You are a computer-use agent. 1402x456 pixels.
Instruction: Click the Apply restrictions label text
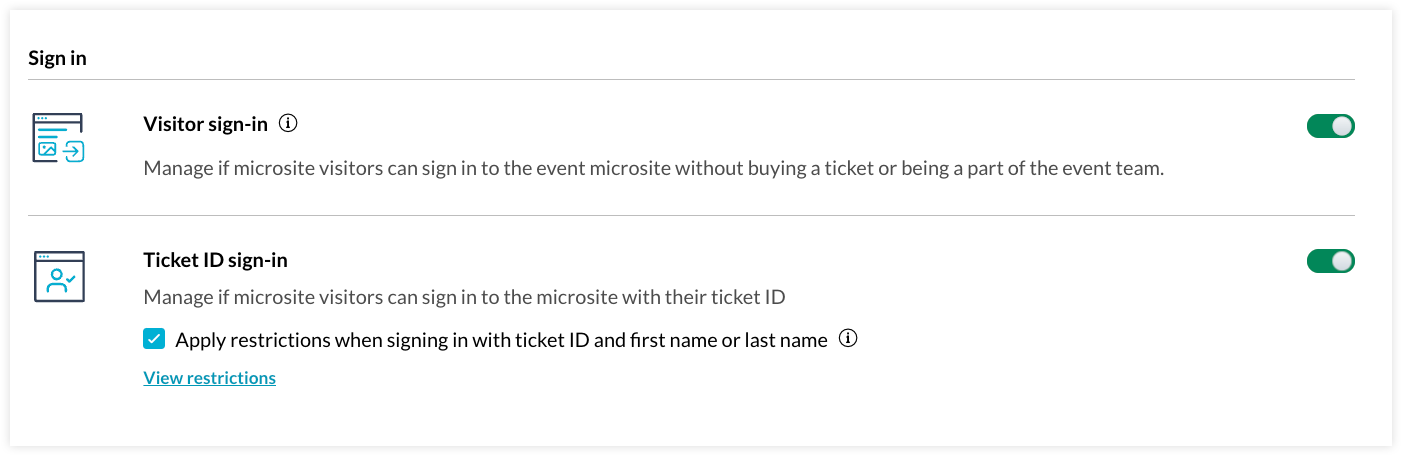click(501, 340)
